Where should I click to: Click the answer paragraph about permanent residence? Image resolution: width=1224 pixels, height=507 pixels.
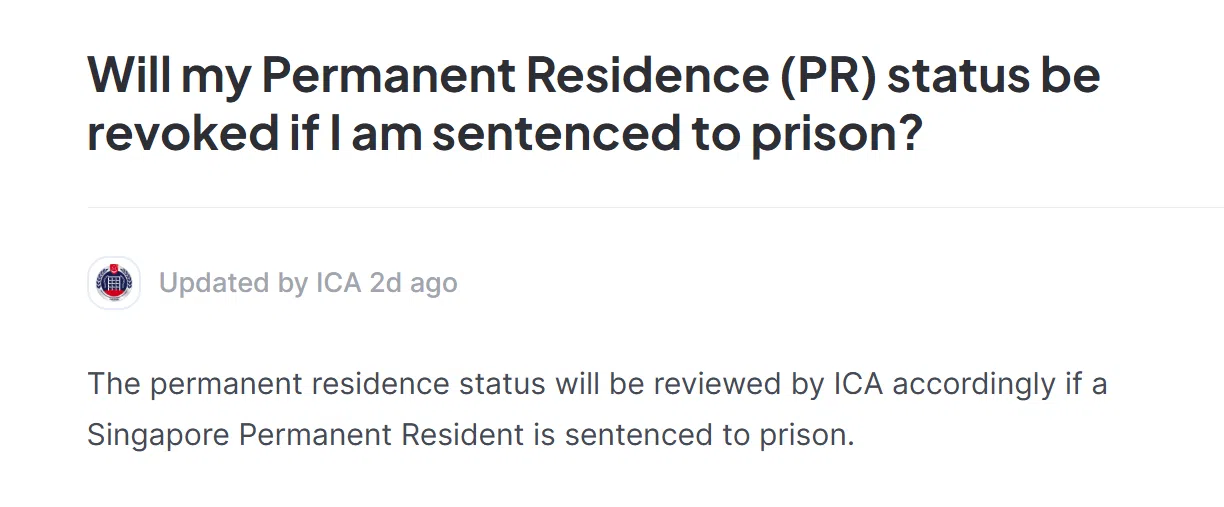coord(596,409)
